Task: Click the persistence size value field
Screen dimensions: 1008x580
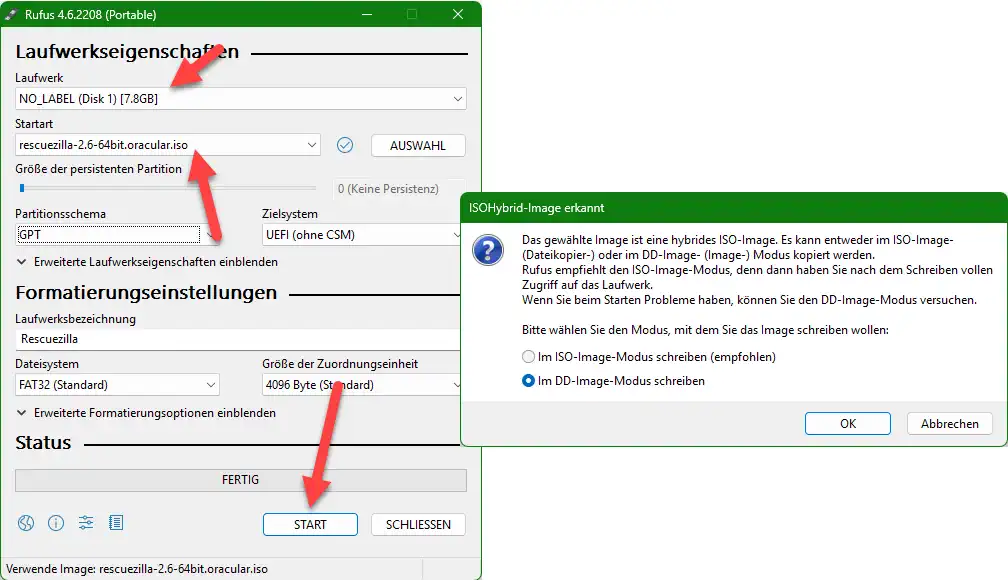Action: [x=399, y=189]
